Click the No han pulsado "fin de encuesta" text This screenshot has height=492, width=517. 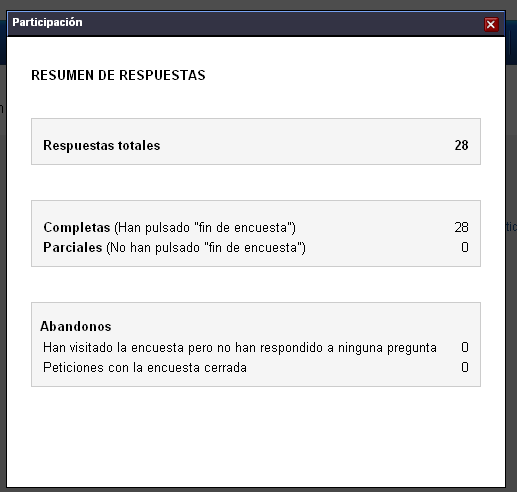coord(206,248)
